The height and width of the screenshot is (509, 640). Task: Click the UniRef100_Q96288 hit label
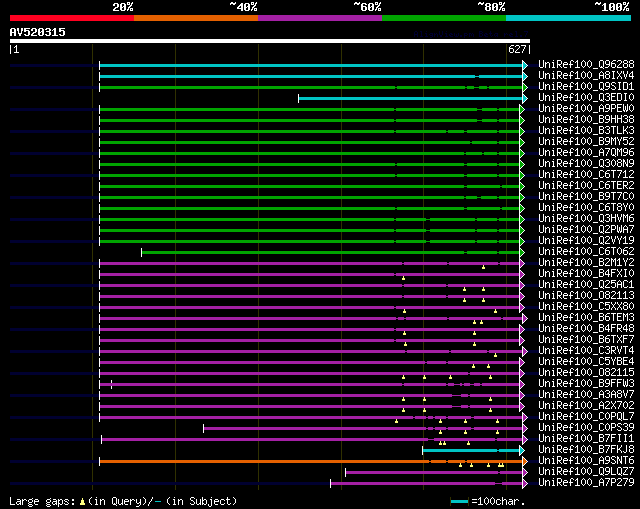[x=586, y=64]
